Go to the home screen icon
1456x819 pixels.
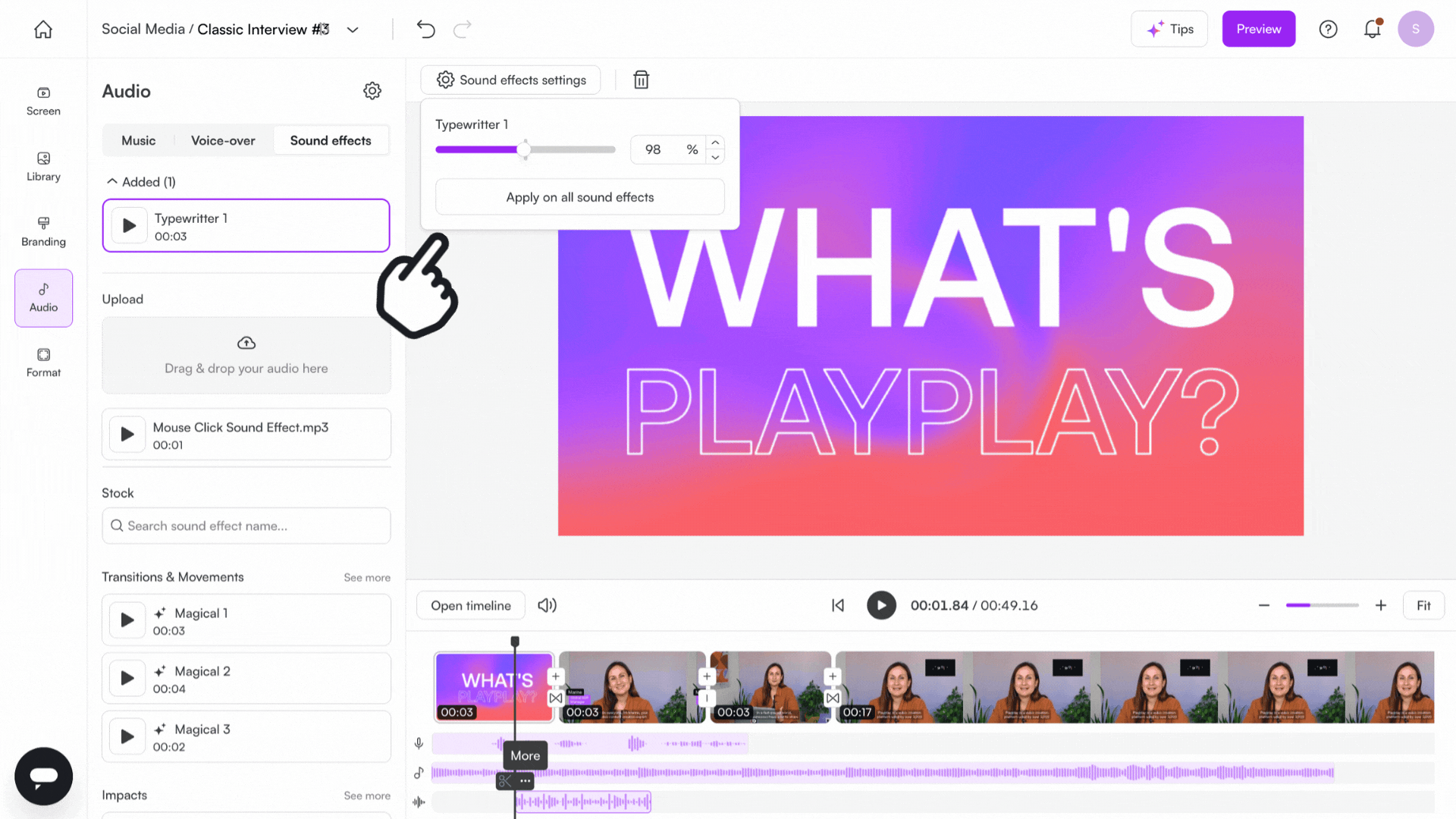point(43,30)
